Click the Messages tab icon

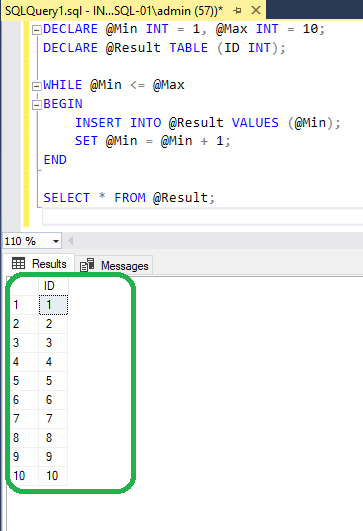point(87,265)
